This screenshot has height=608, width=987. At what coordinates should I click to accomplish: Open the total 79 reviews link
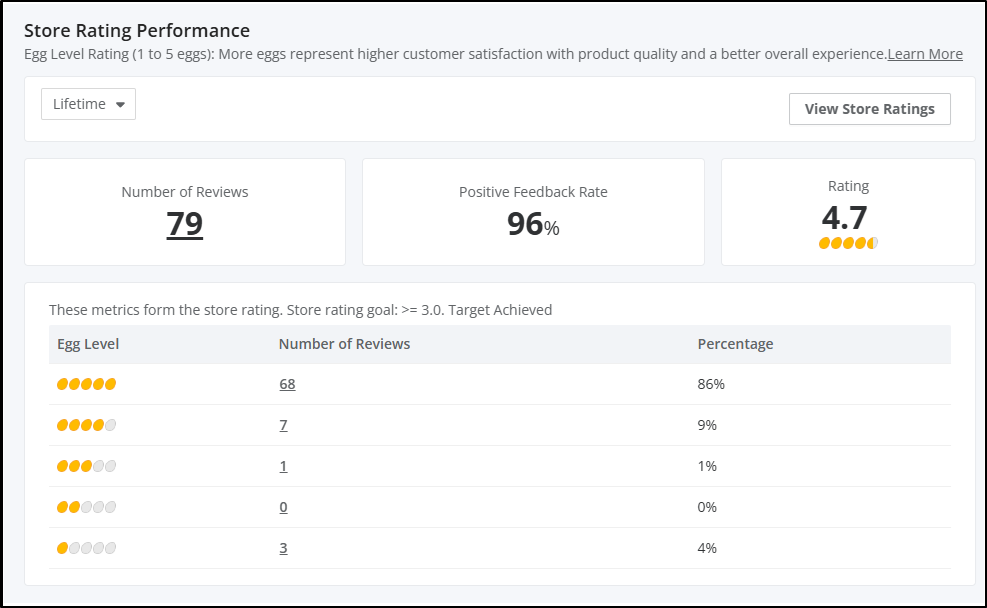[184, 224]
